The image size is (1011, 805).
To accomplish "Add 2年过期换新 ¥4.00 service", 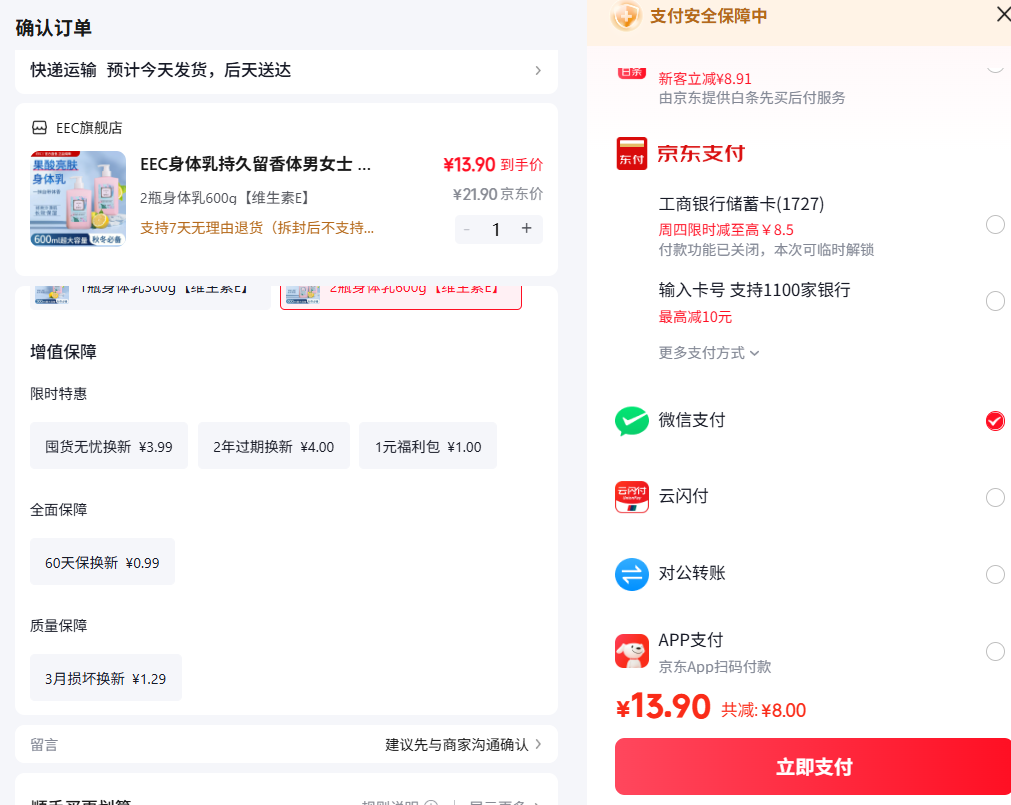I will point(274,446).
